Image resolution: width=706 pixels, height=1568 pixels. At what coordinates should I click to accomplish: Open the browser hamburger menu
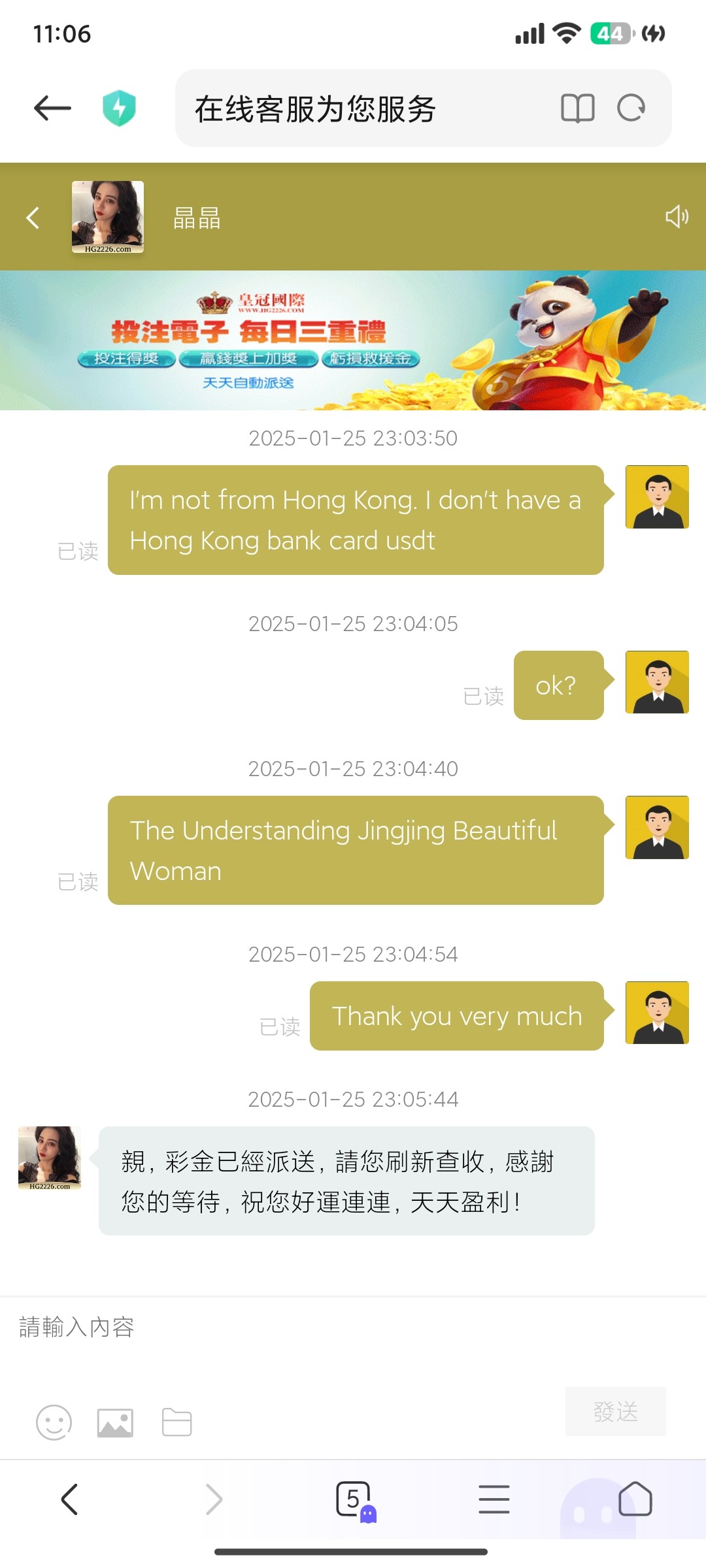(494, 1499)
